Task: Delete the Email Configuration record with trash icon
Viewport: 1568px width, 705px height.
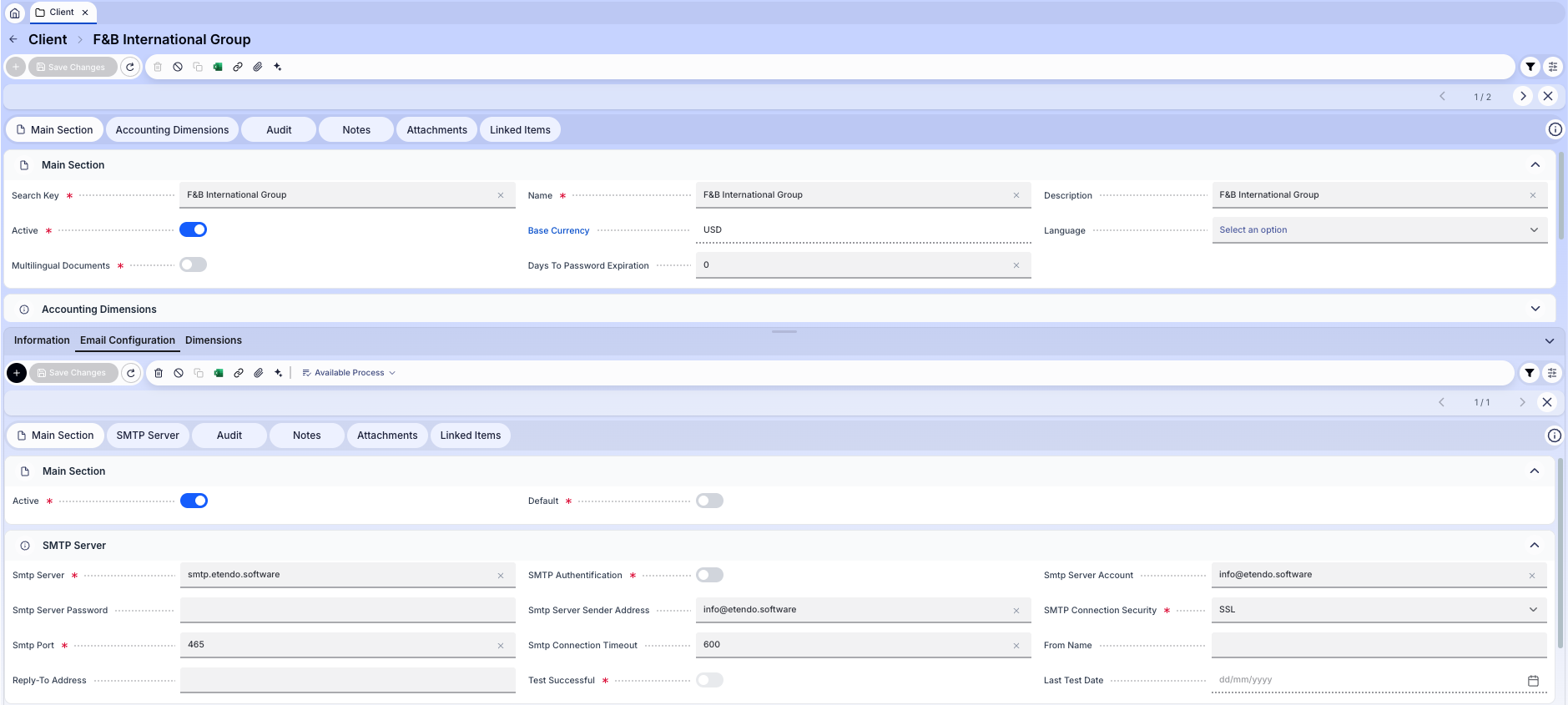Action: click(x=159, y=373)
